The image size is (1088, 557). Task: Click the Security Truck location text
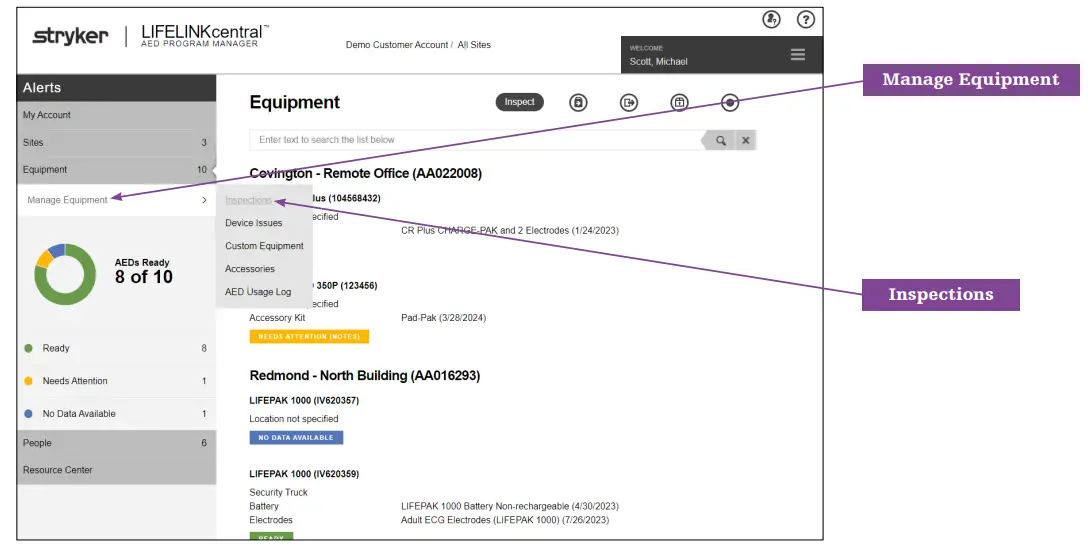[278, 492]
